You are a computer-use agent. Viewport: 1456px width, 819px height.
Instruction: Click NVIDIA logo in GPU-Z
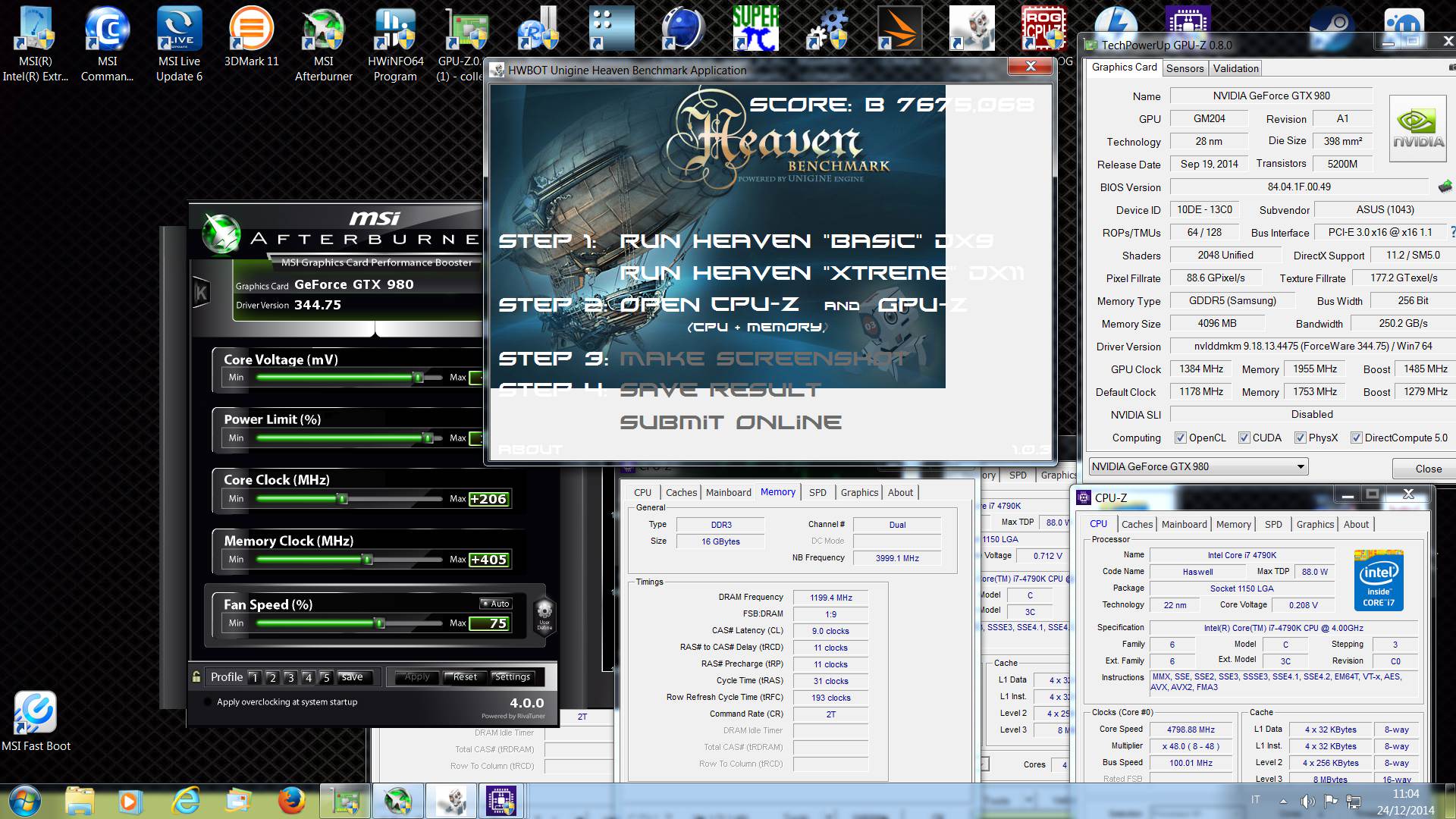point(1417,128)
